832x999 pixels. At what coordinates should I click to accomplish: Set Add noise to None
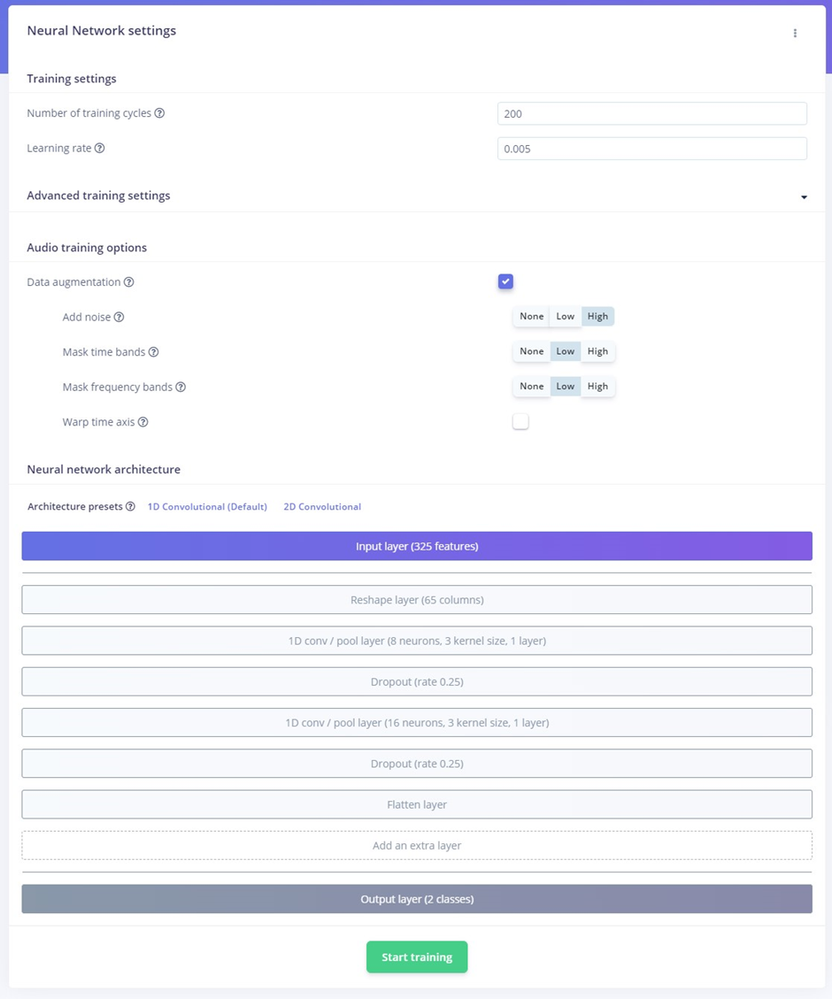pyautogui.click(x=531, y=316)
